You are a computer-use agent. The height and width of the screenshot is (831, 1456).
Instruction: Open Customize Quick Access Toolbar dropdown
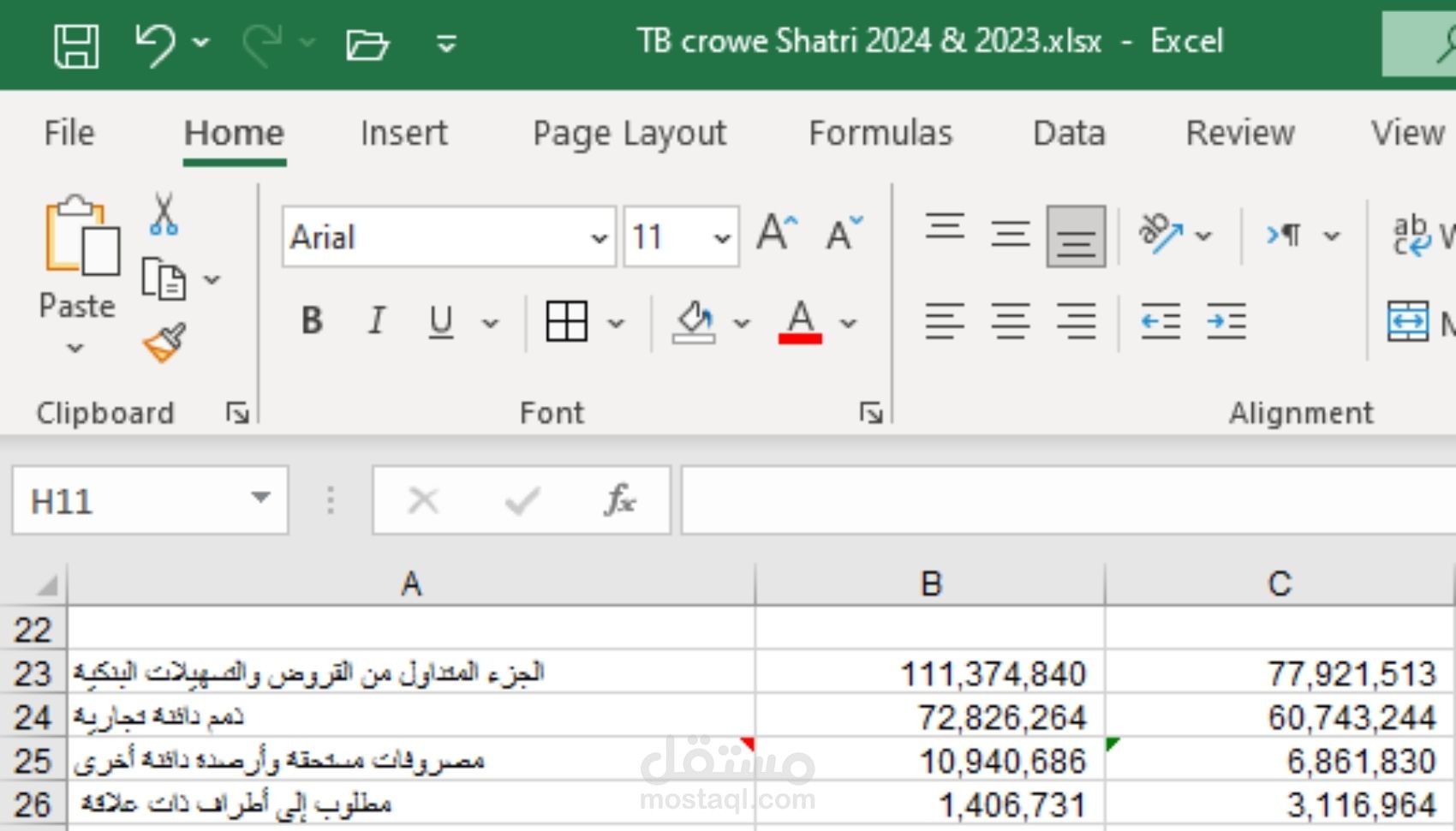click(x=446, y=43)
